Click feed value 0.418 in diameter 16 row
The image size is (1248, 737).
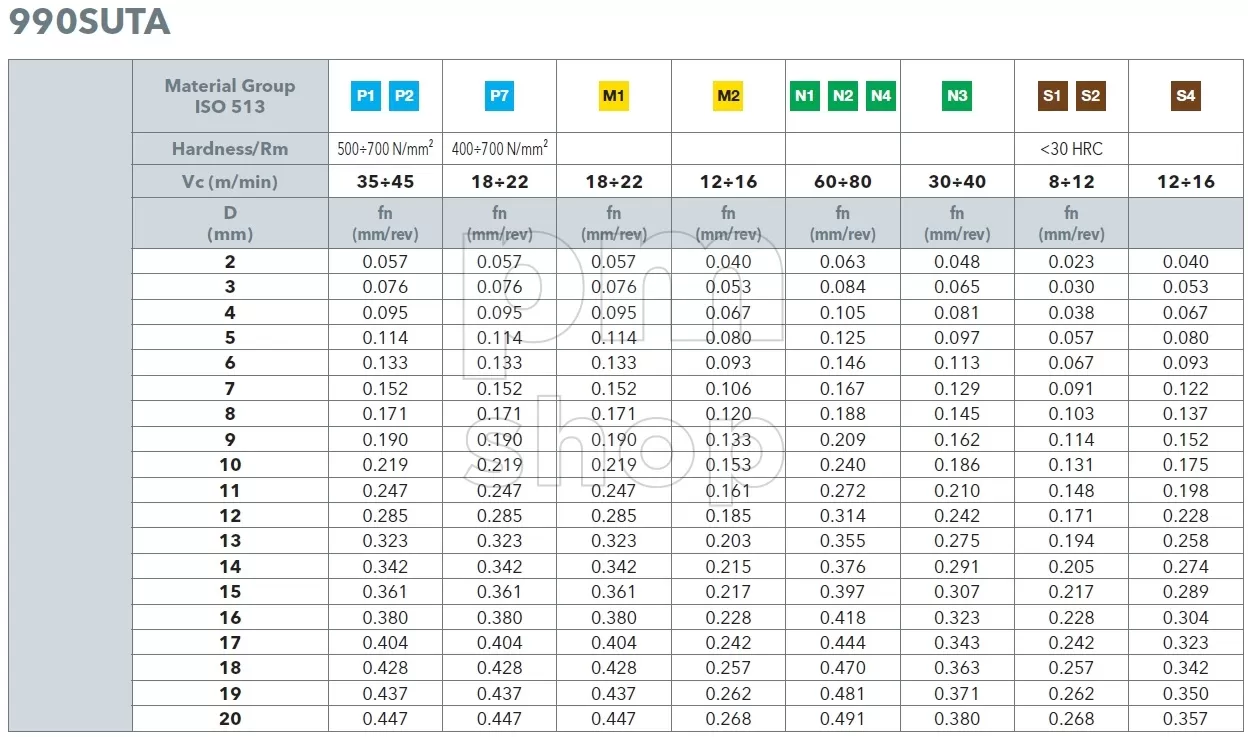tap(843, 617)
